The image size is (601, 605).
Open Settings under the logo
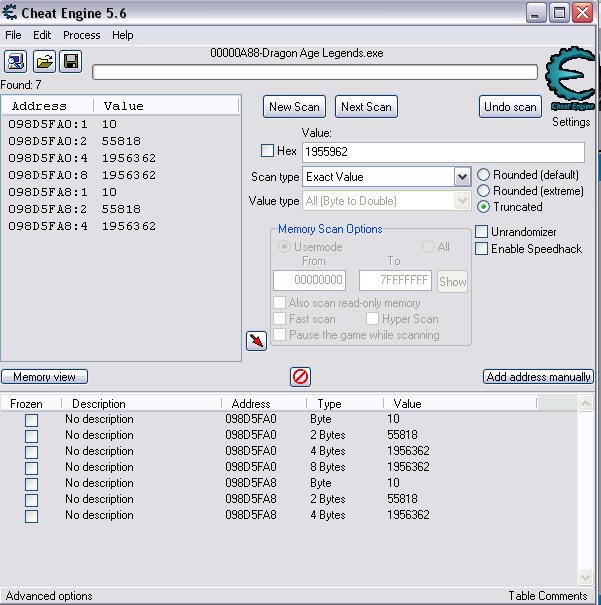pos(571,122)
